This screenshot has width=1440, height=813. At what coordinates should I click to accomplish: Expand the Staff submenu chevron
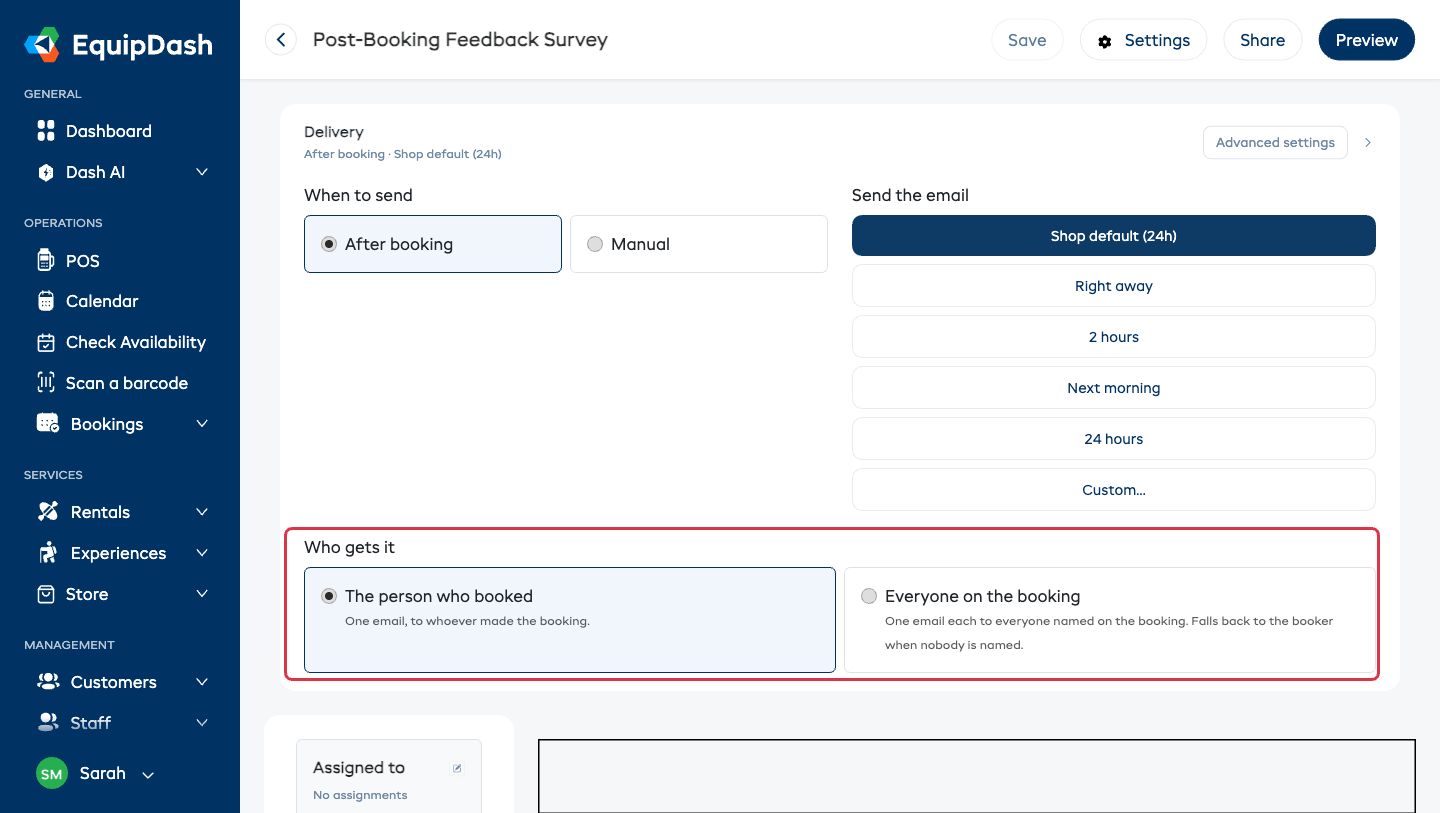(x=202, y=722)
